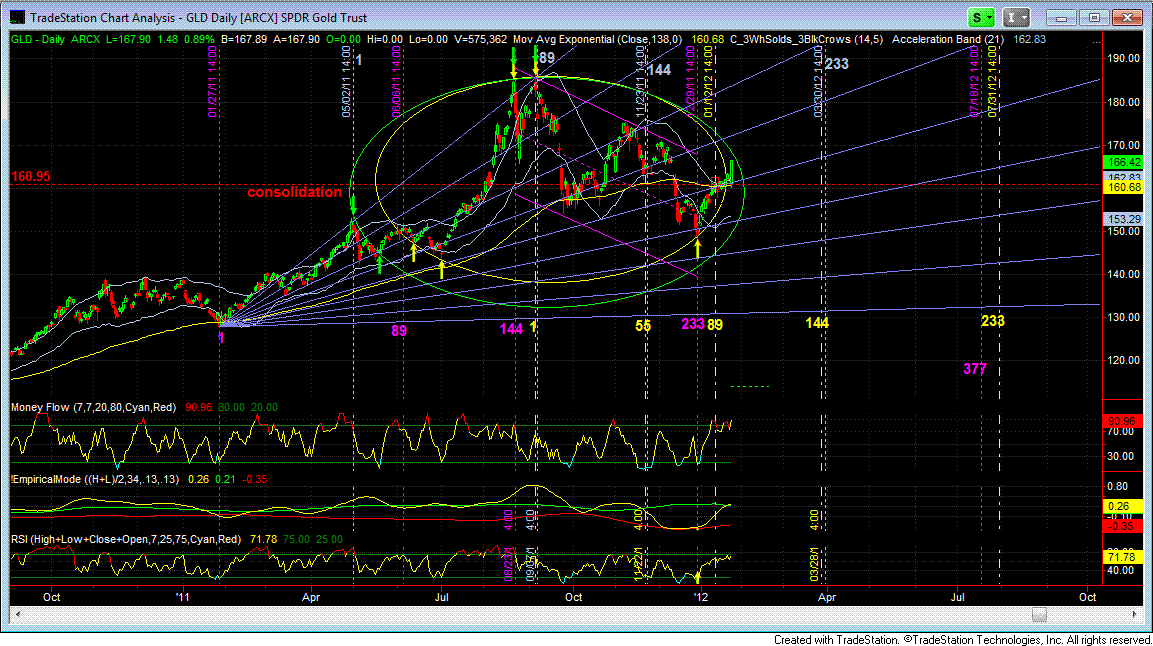Click the yellow '0.26' EmpiricalMode axis marker
Image resolution: width=1153 pixels, height=646 pixels.
click(1124, 506)
